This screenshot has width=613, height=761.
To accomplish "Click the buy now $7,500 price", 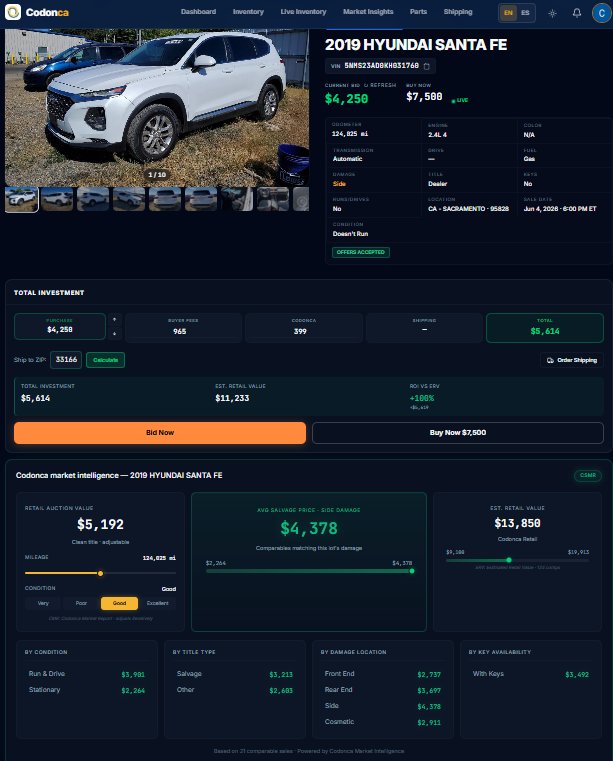I will coord(424,97).
